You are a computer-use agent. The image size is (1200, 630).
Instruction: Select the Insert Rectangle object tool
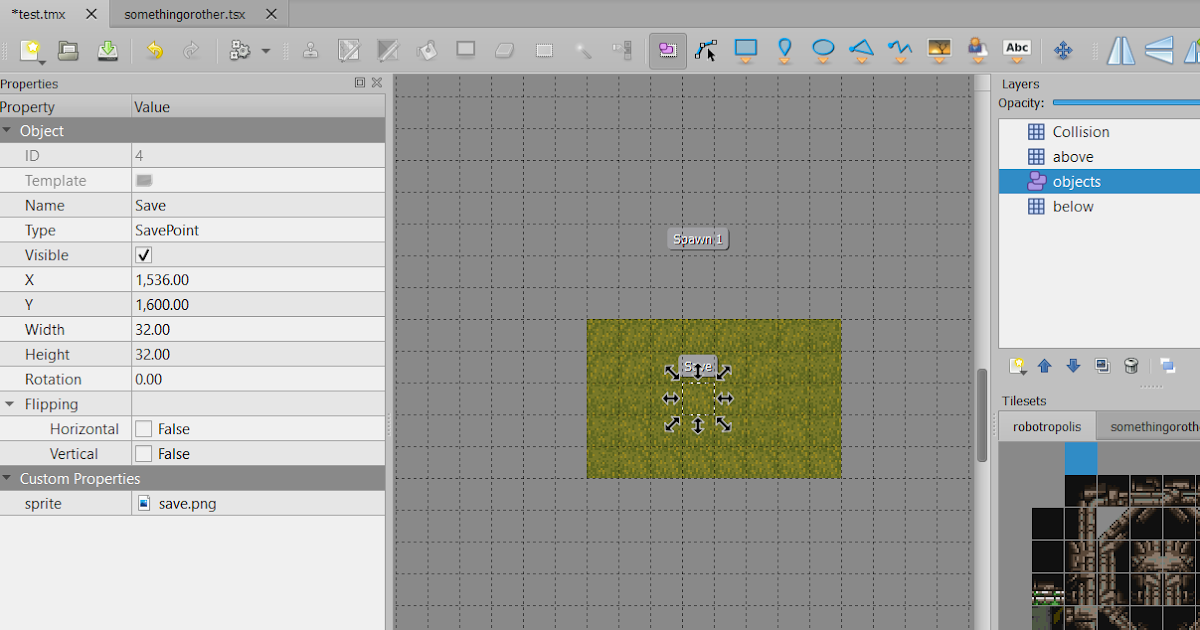coord(745,50)
